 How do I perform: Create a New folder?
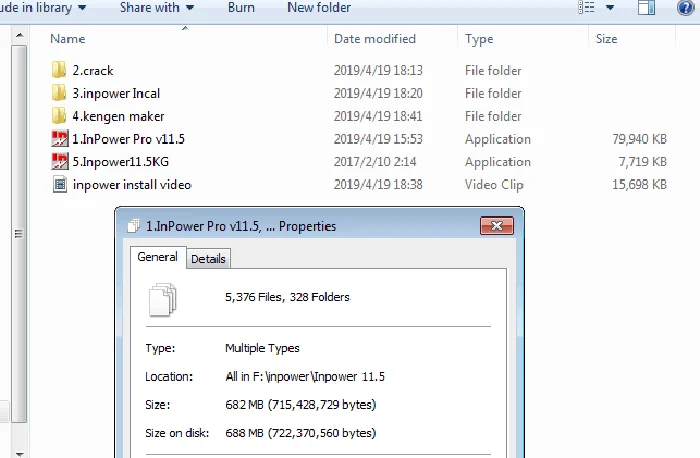319,8
